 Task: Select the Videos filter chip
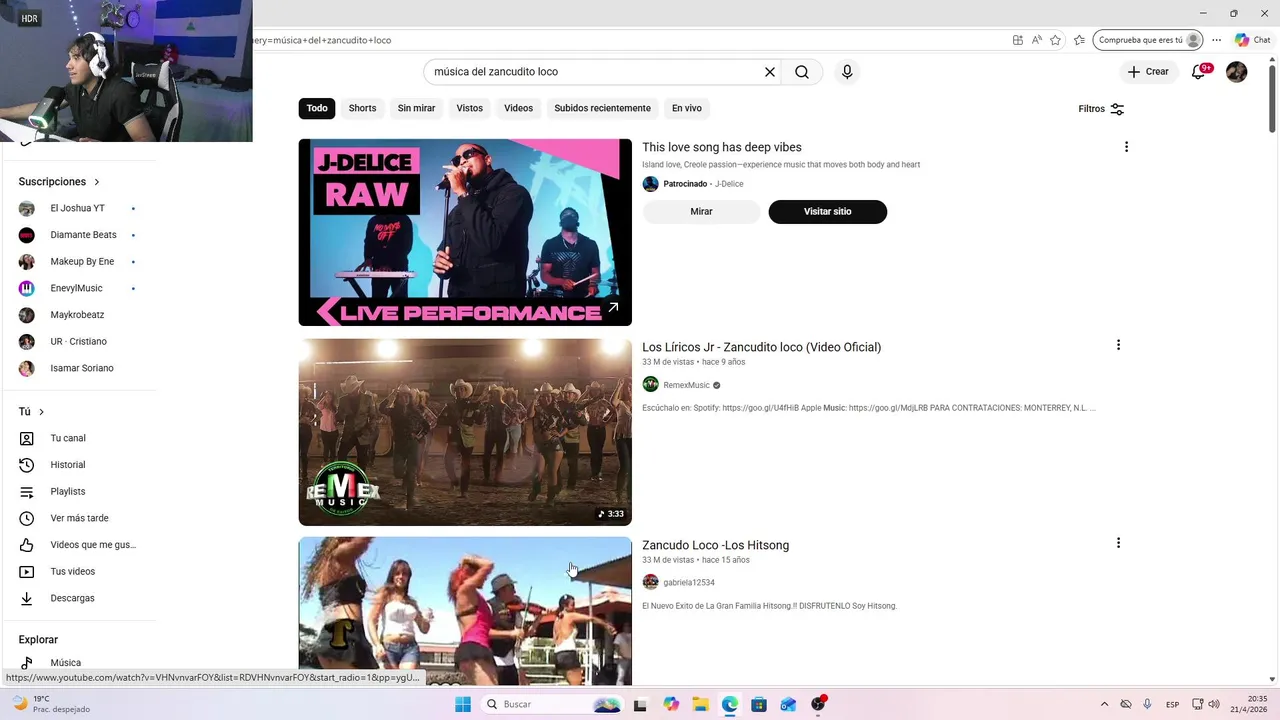tap(518, 108)
